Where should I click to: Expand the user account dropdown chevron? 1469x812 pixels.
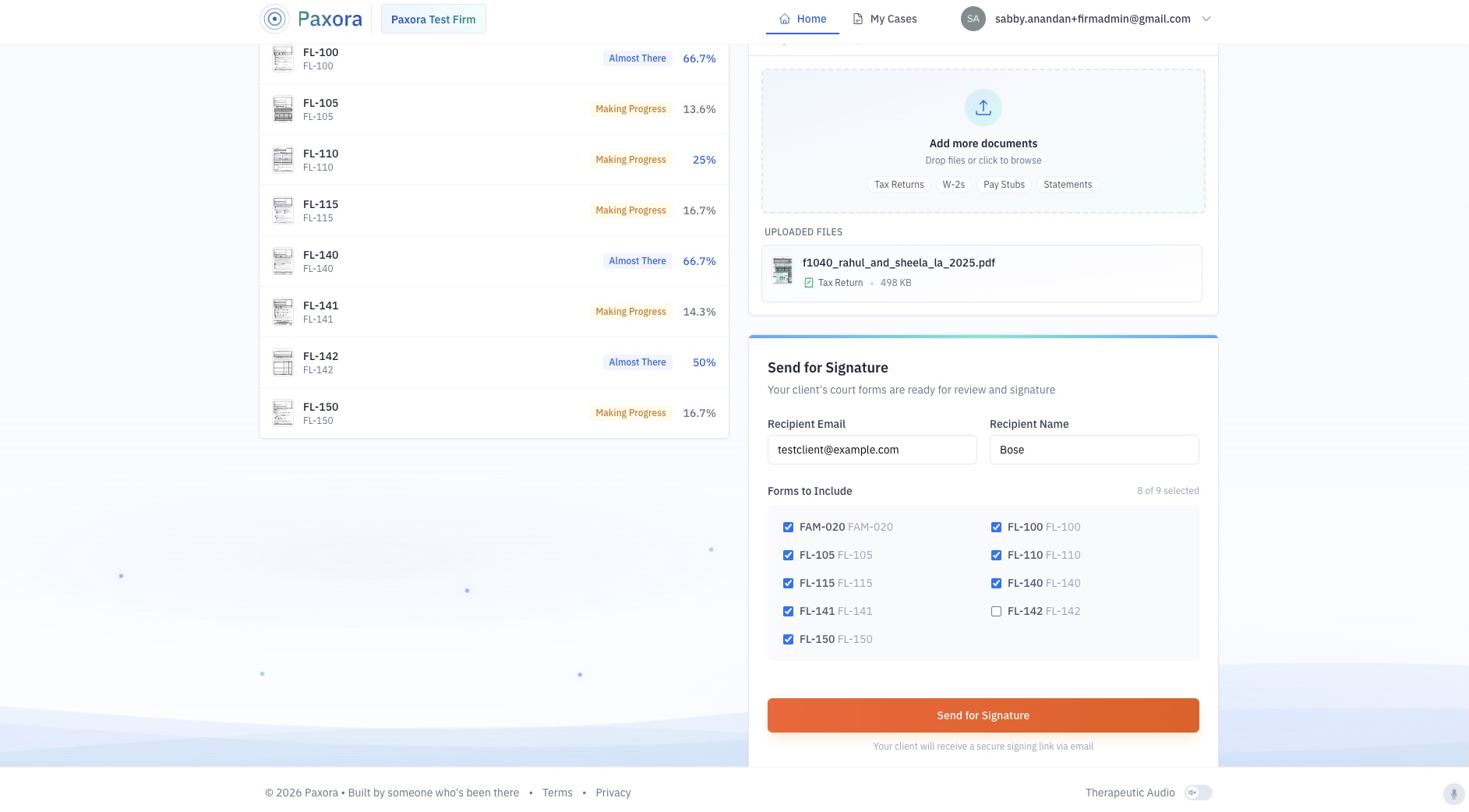(1206, 19)
